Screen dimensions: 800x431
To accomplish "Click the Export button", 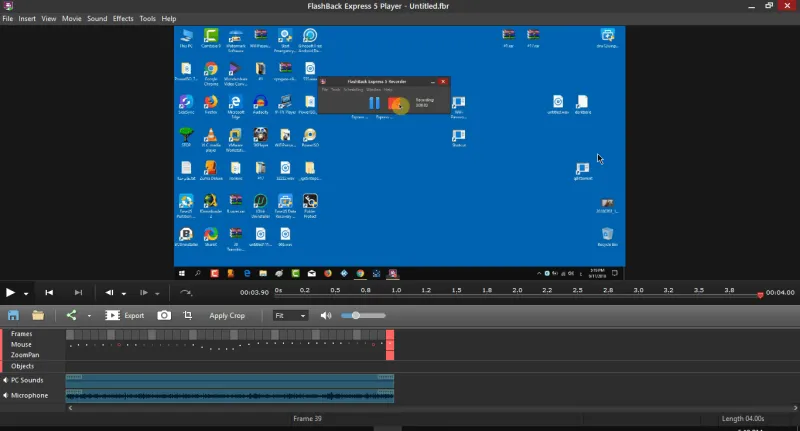I will (x=126, y=315).
